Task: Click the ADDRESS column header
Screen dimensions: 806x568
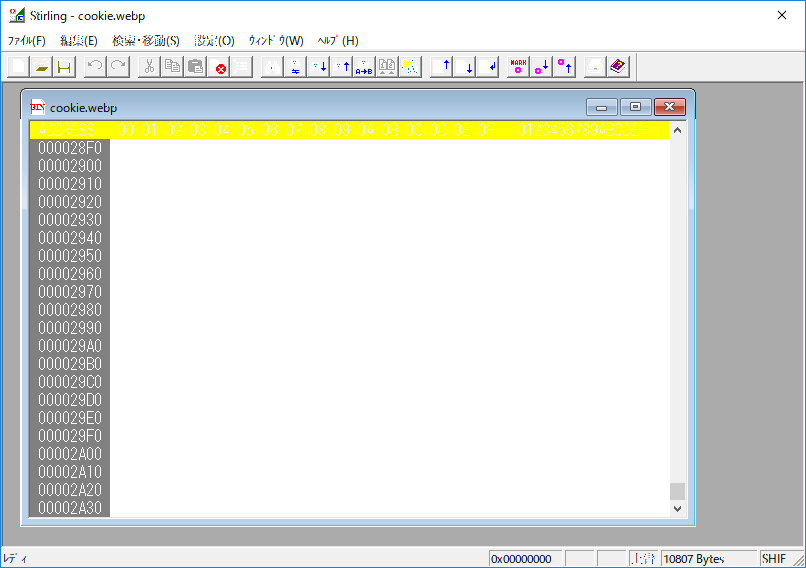Action: pos(67,130)
